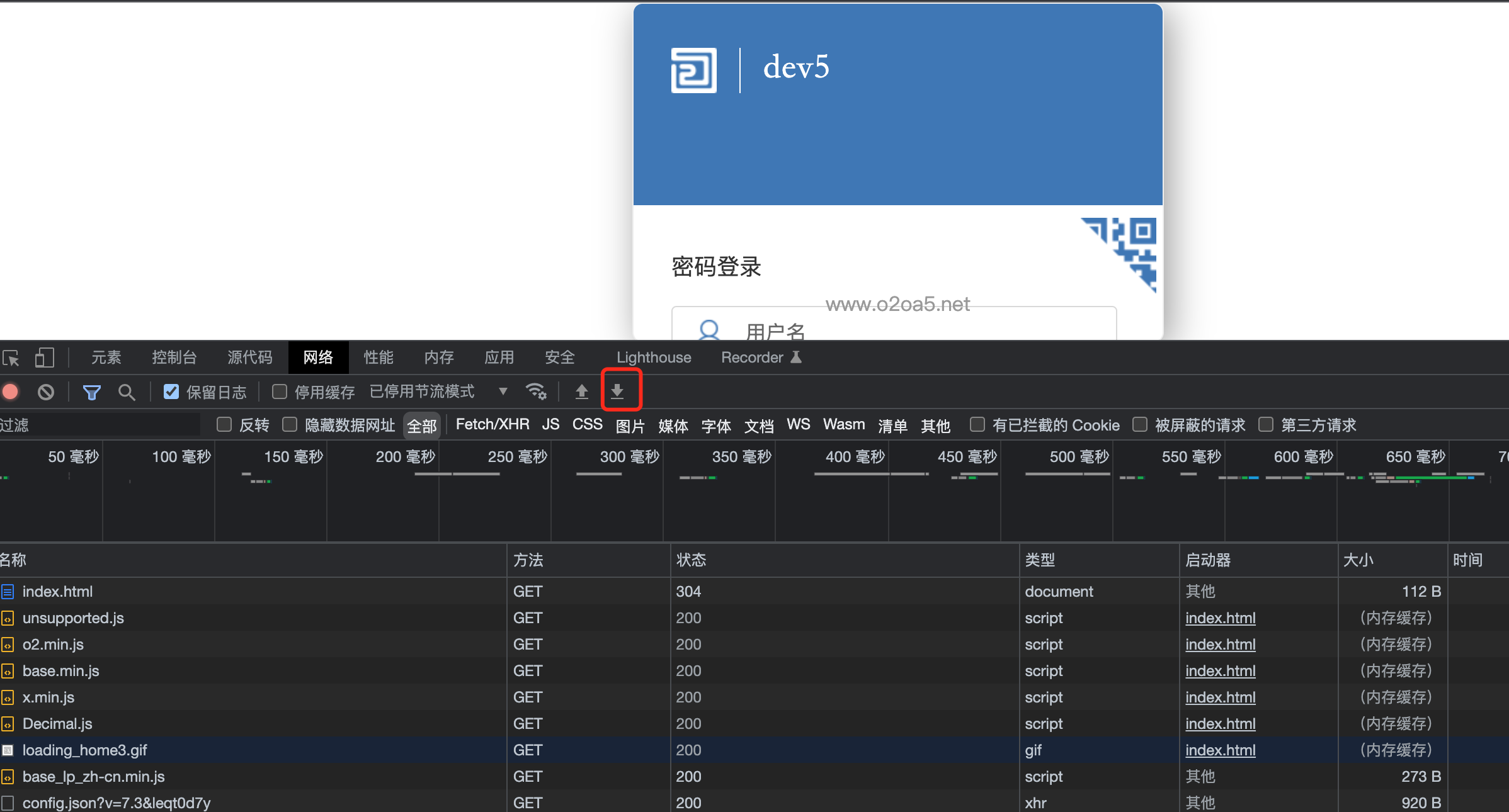Open the network filter funnel icon
The height and width of the screenshot is (812, 1509).
92,391
